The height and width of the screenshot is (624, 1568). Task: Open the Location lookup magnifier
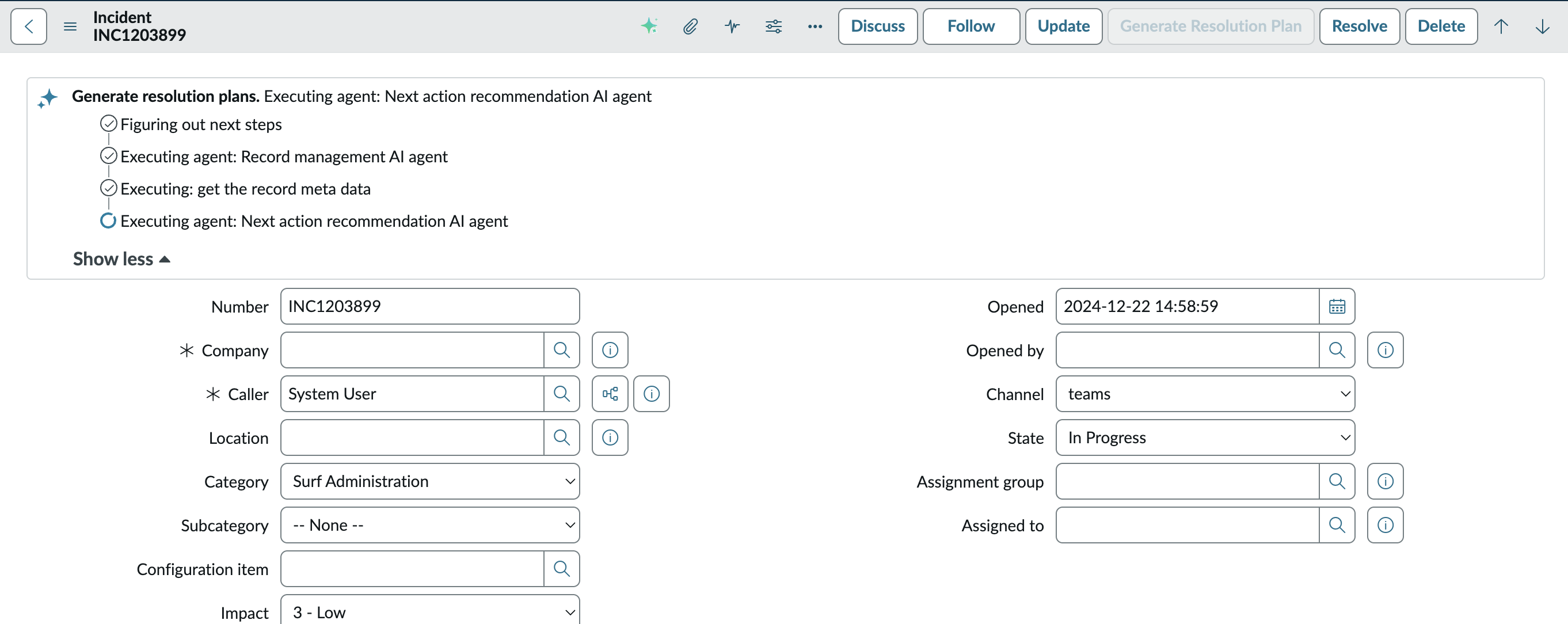tap(561, 437)
